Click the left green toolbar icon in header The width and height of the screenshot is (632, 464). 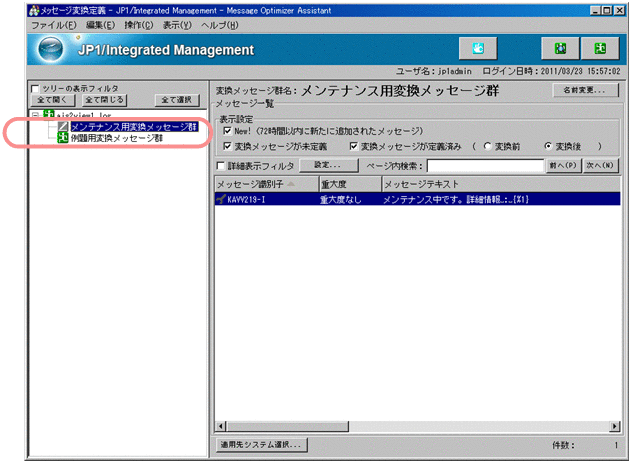pos(559,49)
